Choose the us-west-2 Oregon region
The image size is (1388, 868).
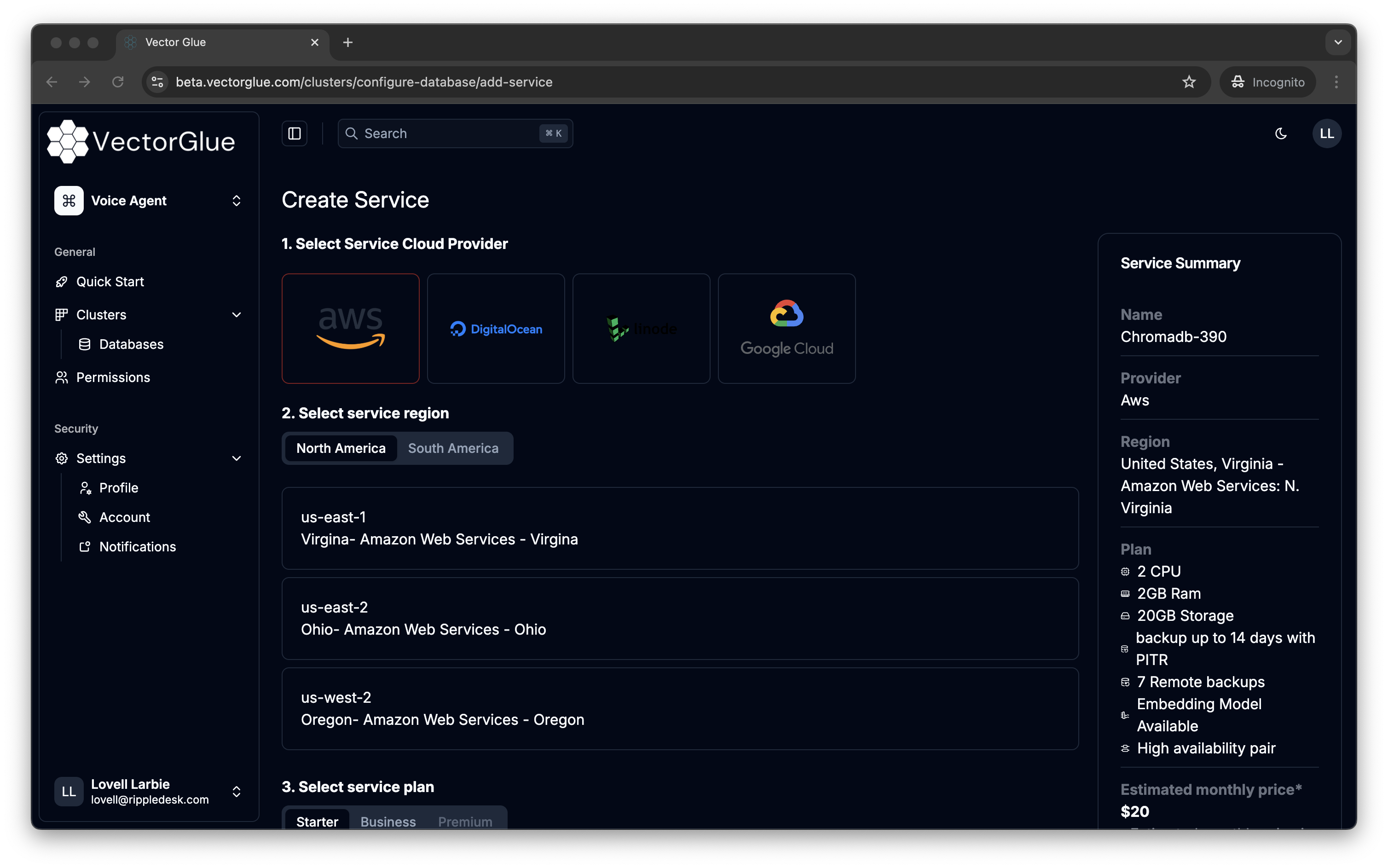[680, 708]
